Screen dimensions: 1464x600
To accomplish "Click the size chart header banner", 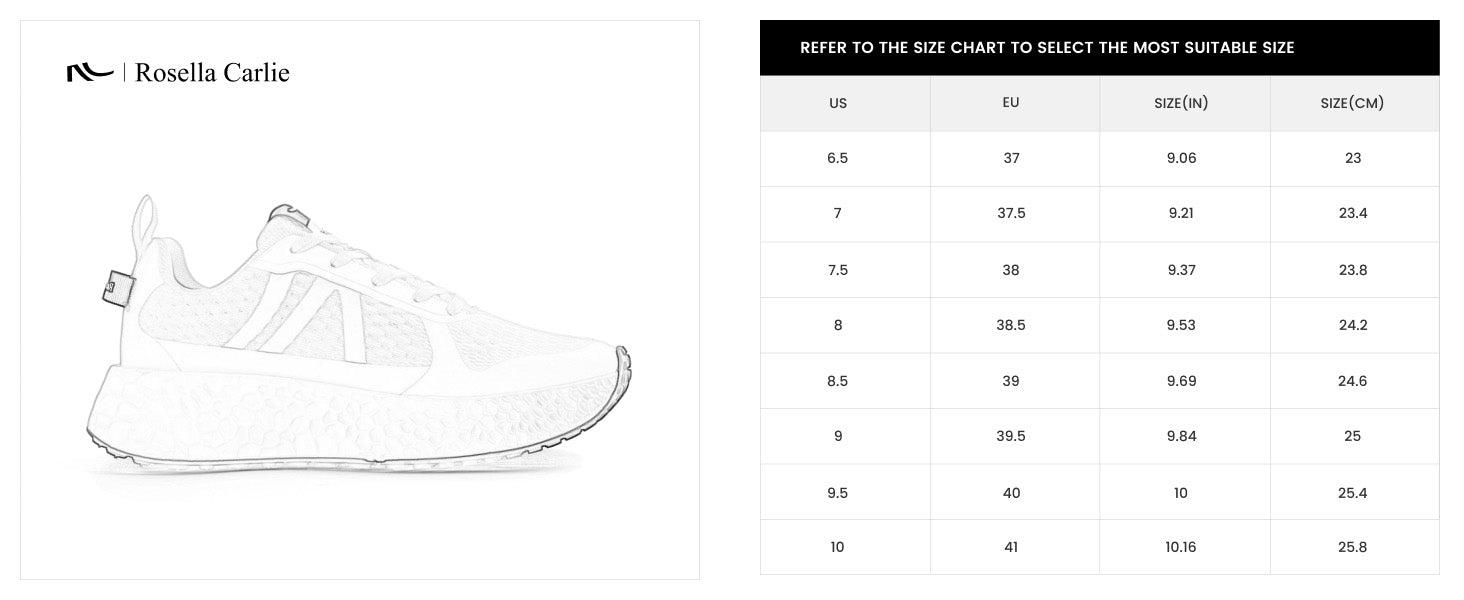I will [1099, 48].
